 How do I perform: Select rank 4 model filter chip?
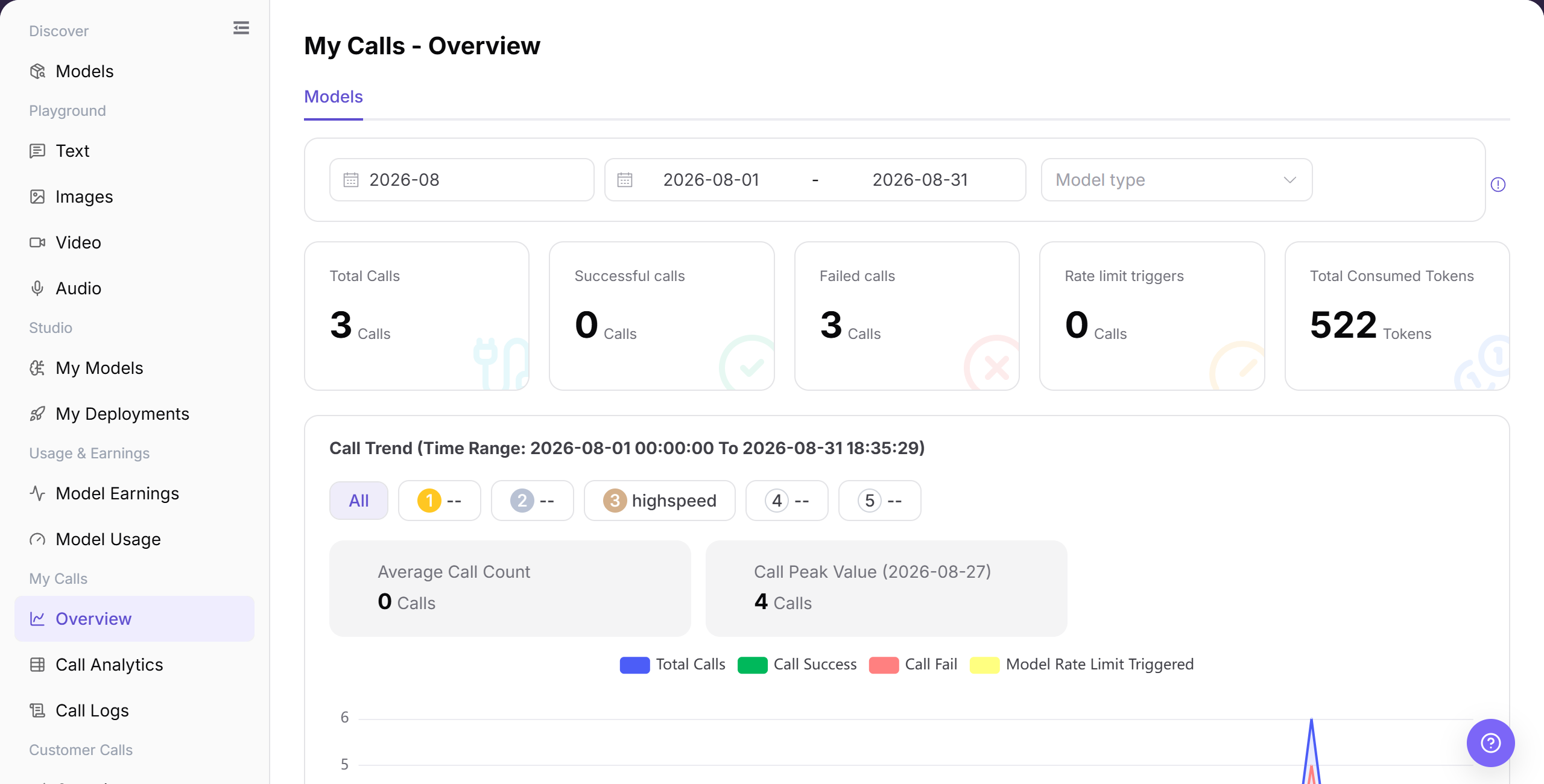coord(787,501)
